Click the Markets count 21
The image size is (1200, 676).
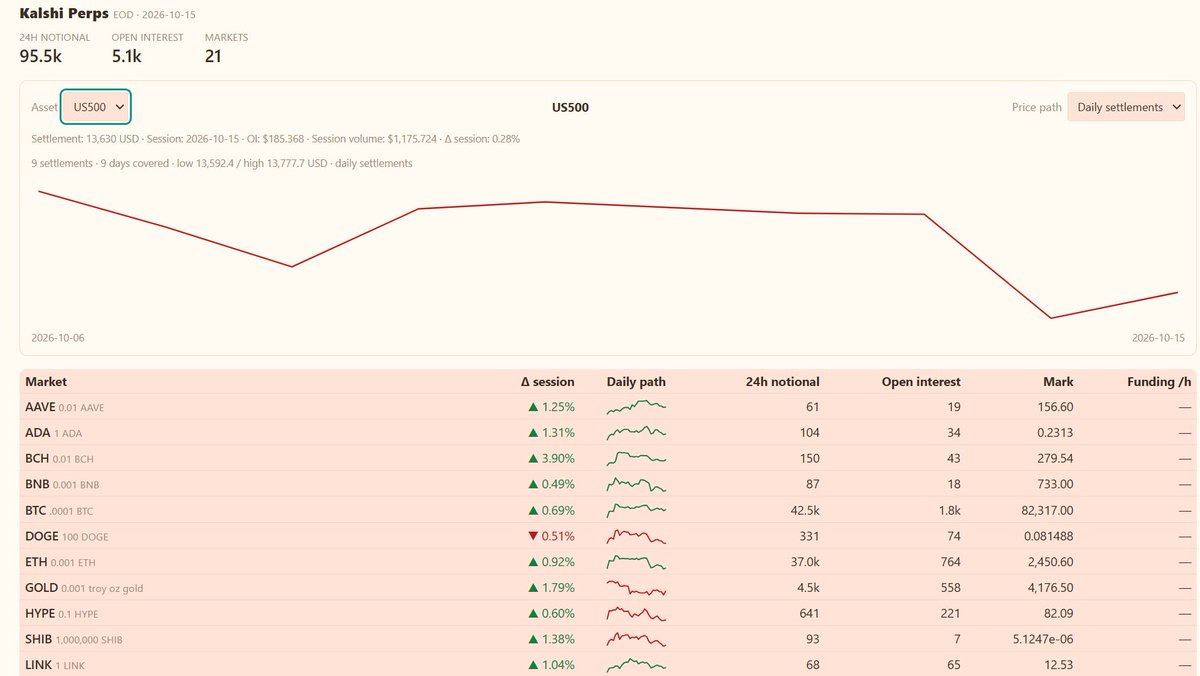coord(213,56)
